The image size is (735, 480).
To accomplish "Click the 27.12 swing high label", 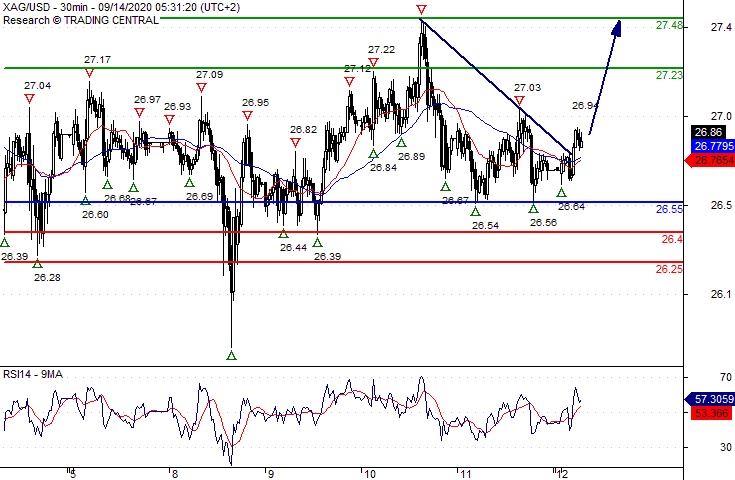I will pos(357,69).
